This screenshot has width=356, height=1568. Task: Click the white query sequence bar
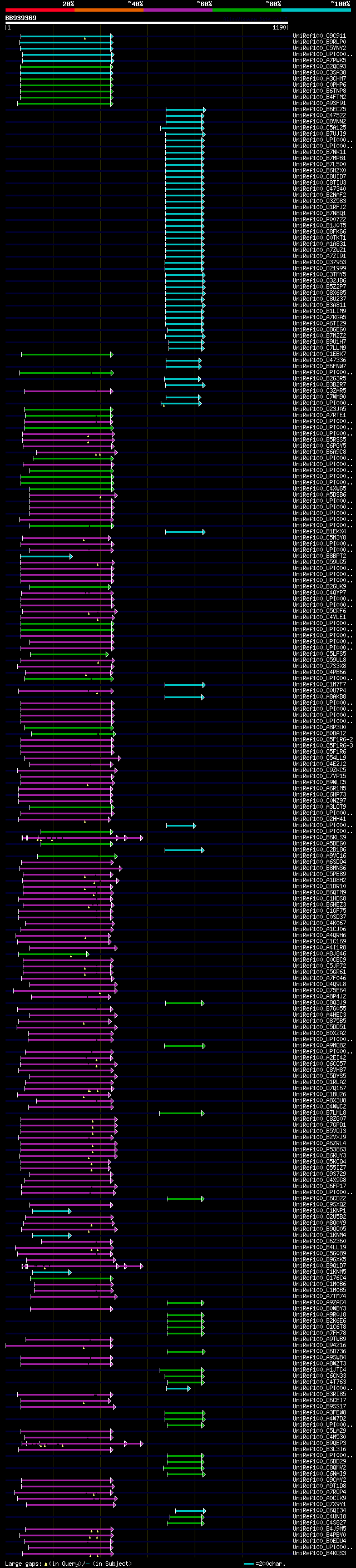pos(146,22)
